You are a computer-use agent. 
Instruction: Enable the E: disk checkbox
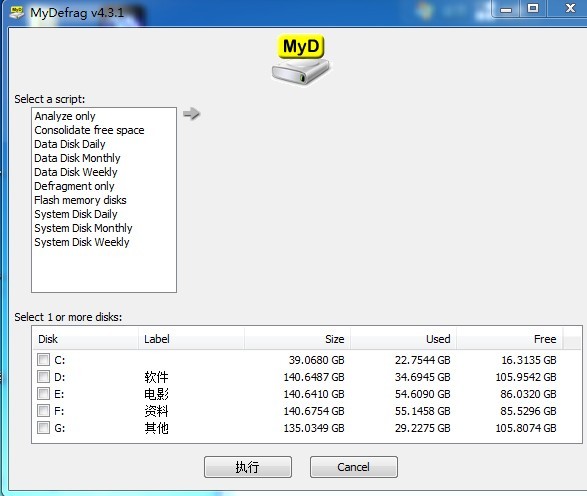pyautogui.click(x=43, y=393)
